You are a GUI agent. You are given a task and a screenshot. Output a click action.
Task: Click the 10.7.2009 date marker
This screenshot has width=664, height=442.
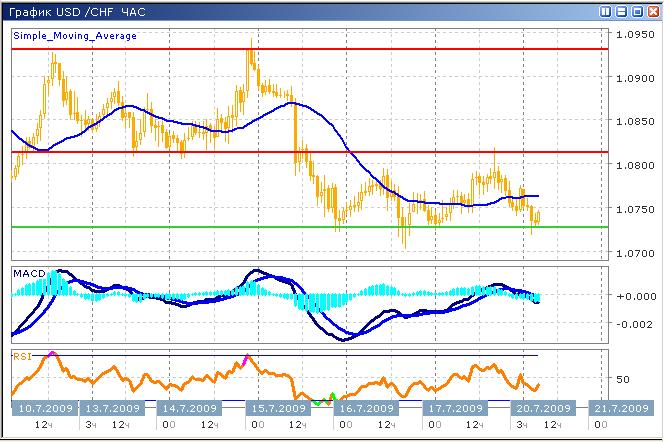(x=45, y=408)
